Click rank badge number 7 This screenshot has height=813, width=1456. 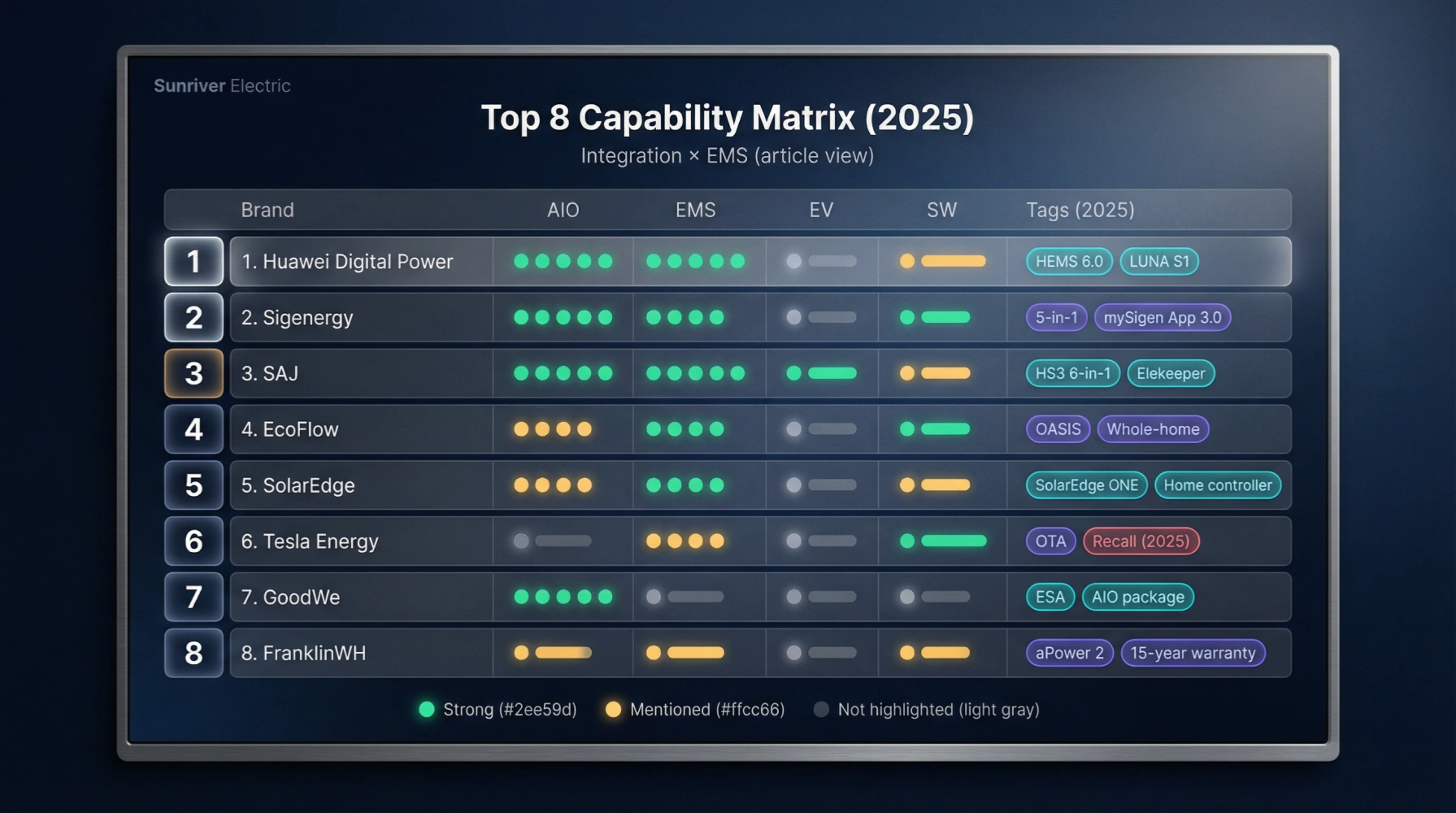193,597
